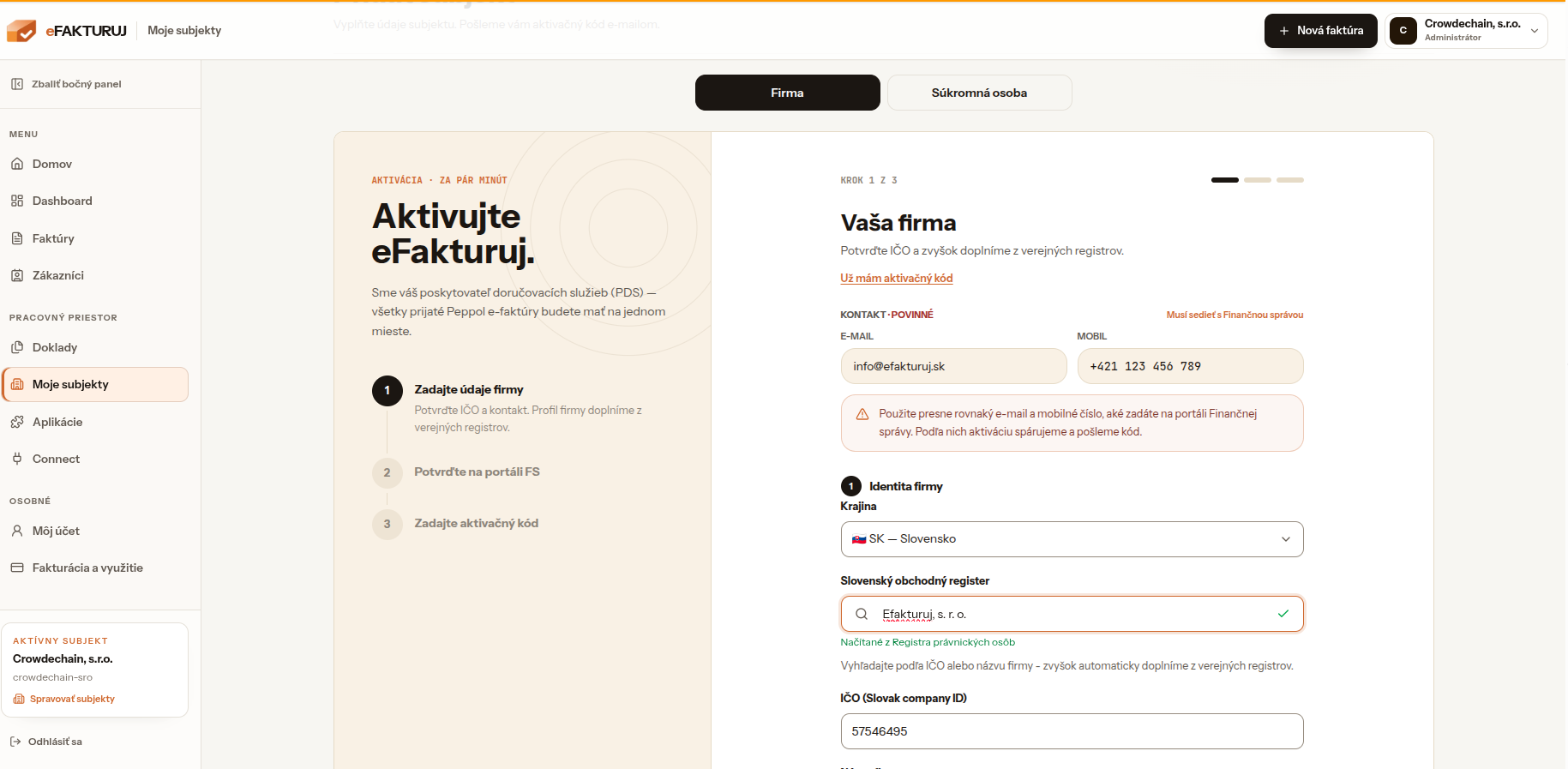Click 'Načítané z Registra právnických osôb' text
The width and height of the screenshot is (1568, 769).
pyautogui.click(x=928, y=642)
